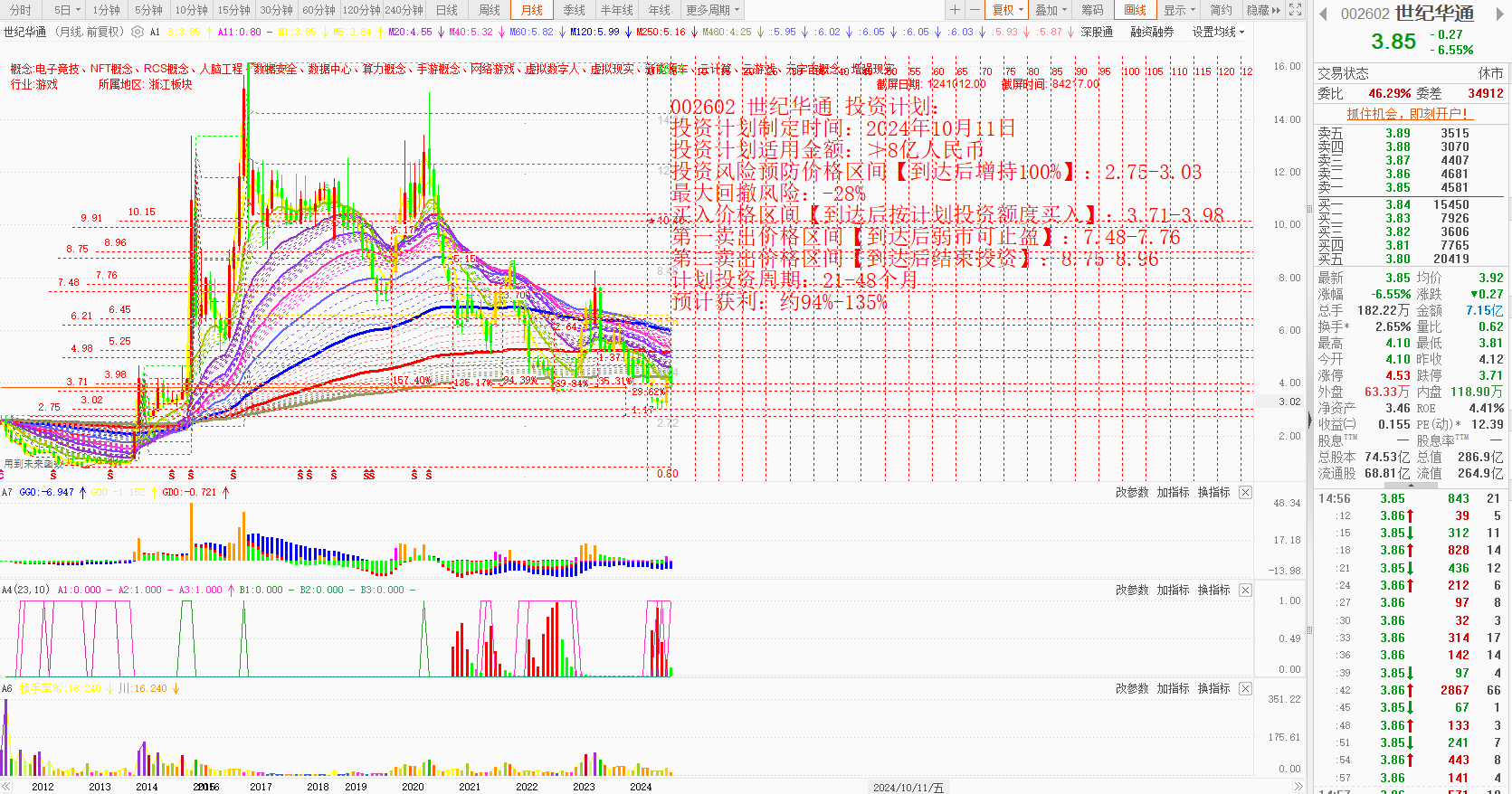1512x794 pixels.
Task: Click the scroll-left arrows at chart bottom
Action: click(x=8, y=787)
